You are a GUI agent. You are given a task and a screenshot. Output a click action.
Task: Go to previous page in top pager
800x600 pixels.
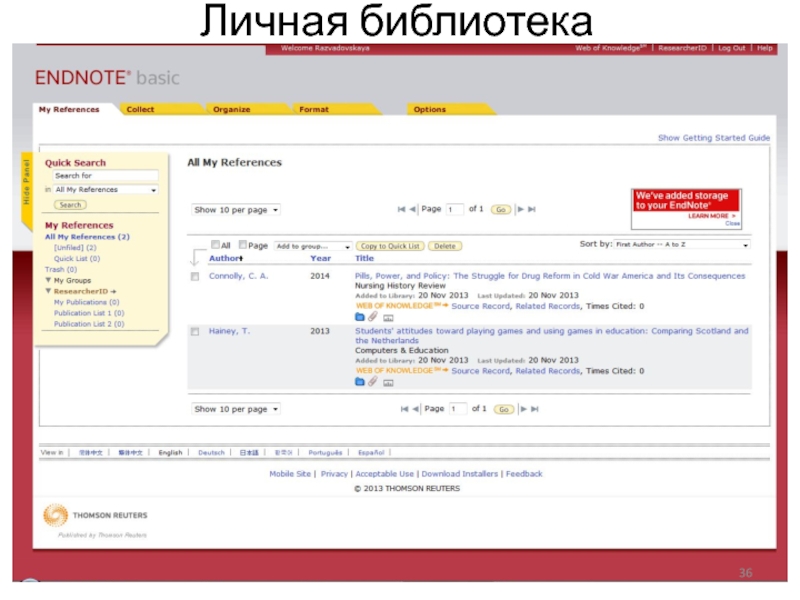click(x=412, y=209)
